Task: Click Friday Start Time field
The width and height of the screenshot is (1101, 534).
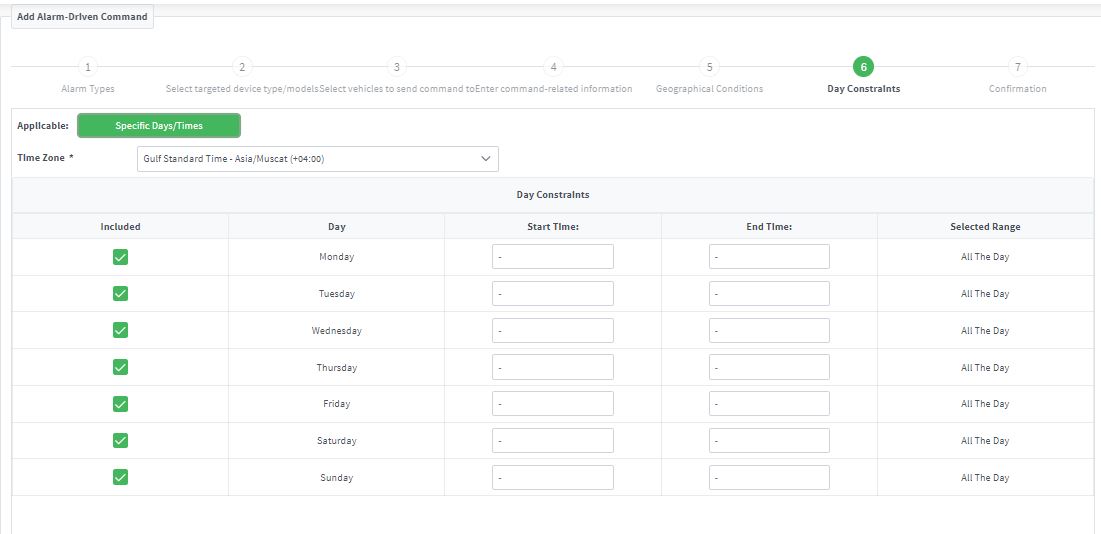Action: pyautogui.click(x=553, y=403)
